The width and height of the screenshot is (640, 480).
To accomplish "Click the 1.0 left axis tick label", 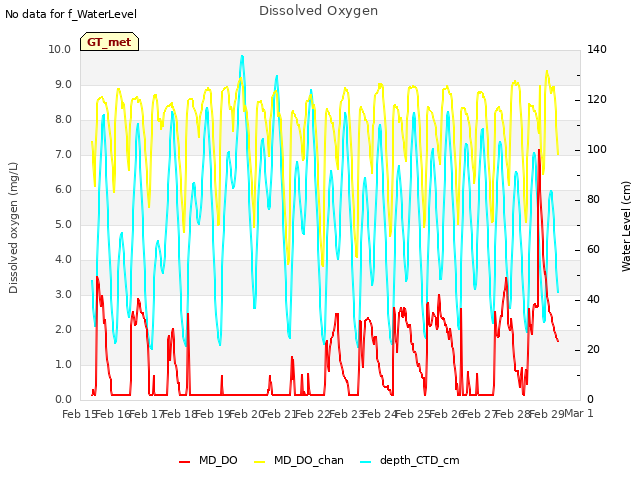I will coord(63,364).
